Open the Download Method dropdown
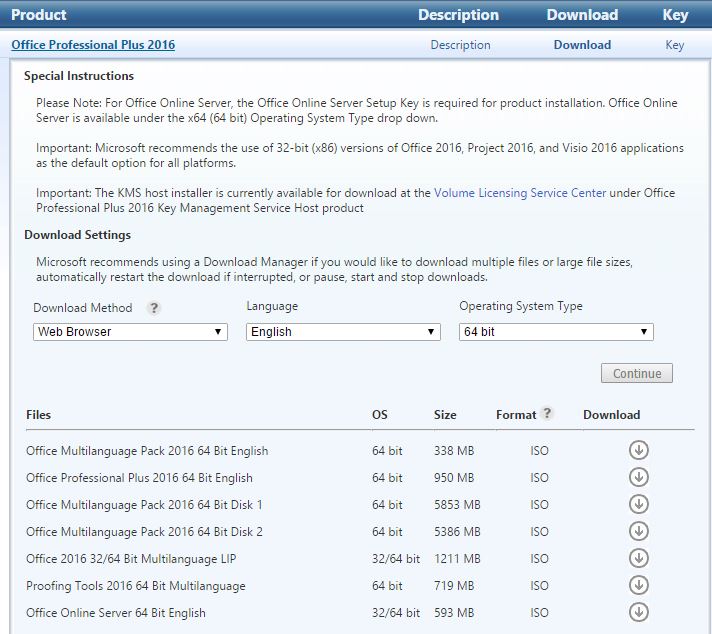712x634 pixels. pos(130,332)
